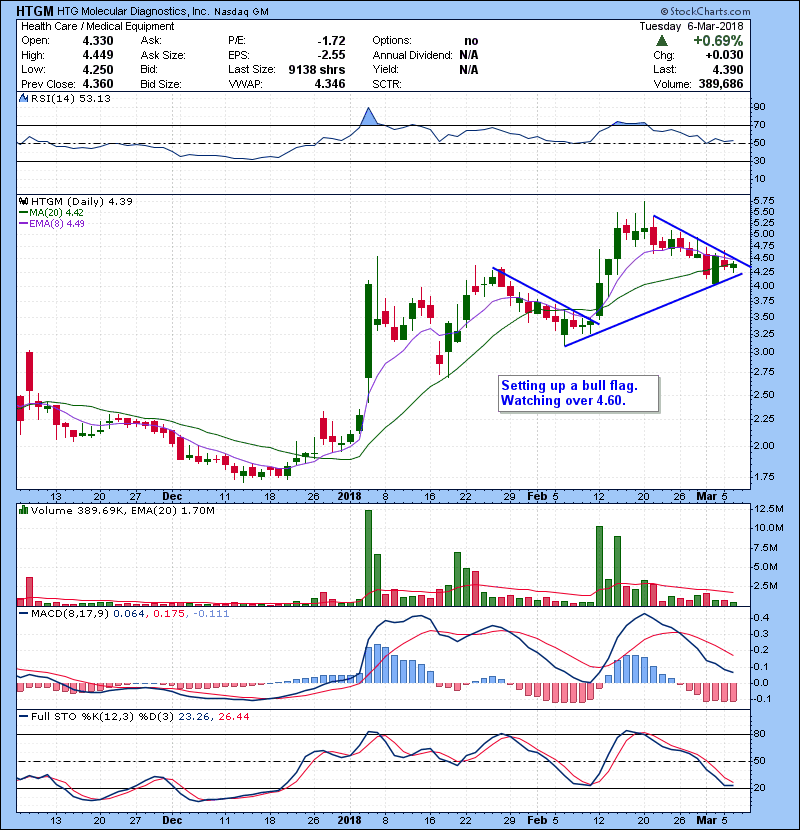The height and width of the screenshot is (830, 800).
Task: Click the RSI panel line-chart icon
Action: 23,98
